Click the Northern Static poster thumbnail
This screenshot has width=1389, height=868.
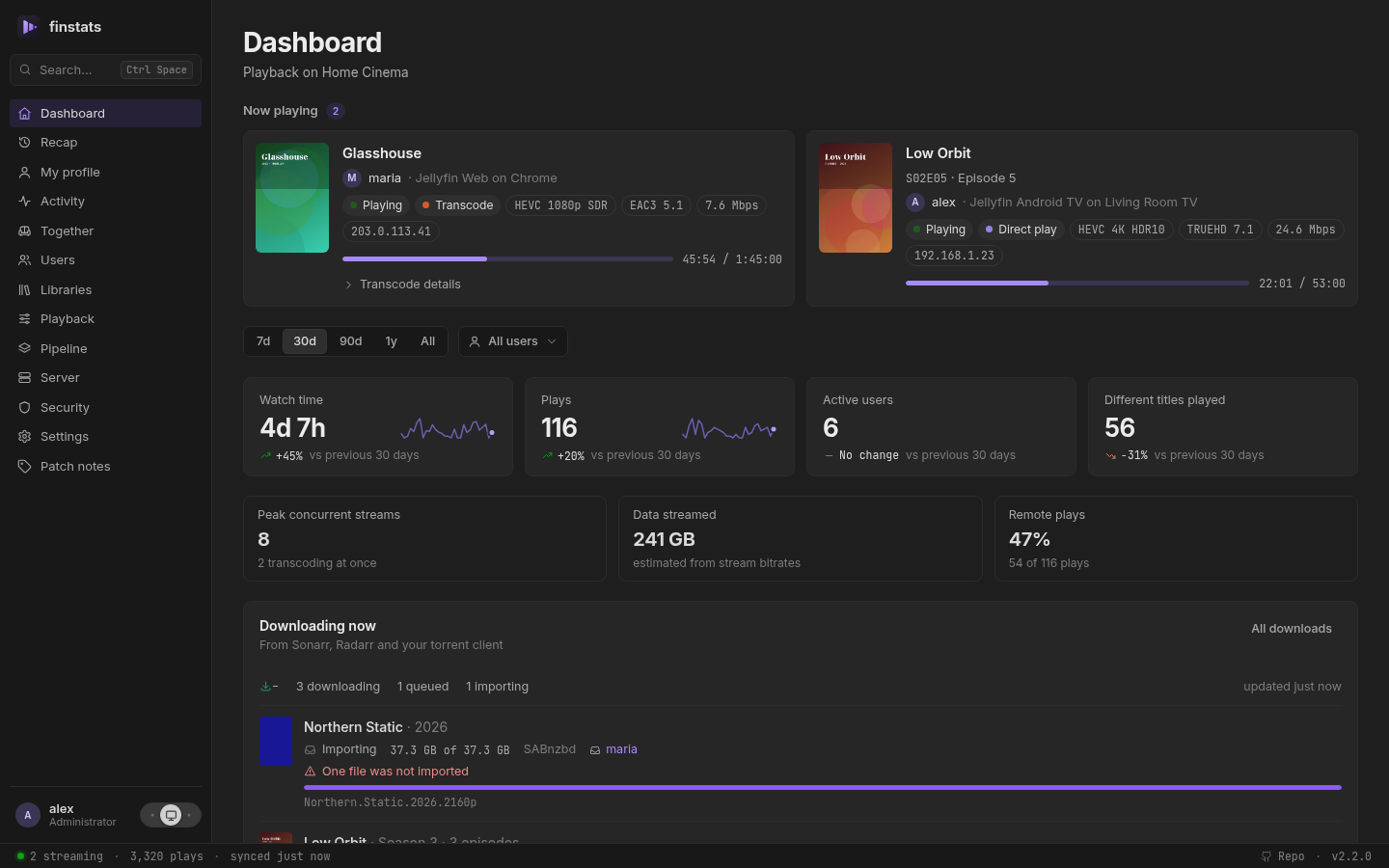[x=276, y=742]
